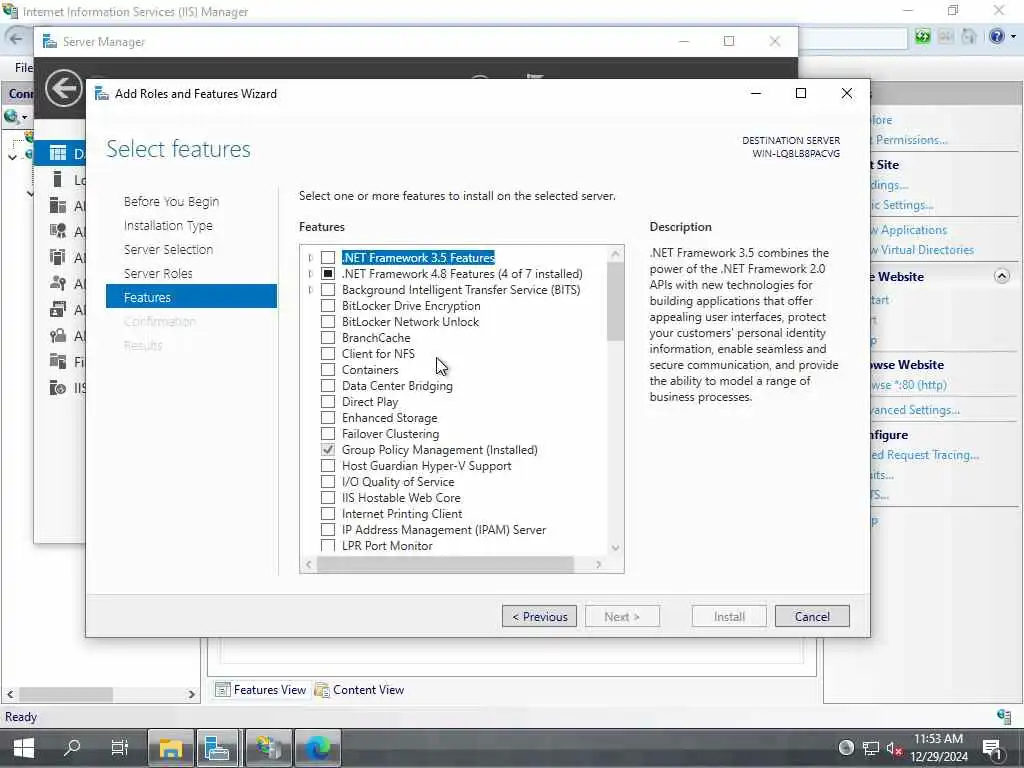This screenshot has height=768, width=1024.
Task: Click the IIS connections horizontal scrollbar thumb
Action: pos(65,694)
